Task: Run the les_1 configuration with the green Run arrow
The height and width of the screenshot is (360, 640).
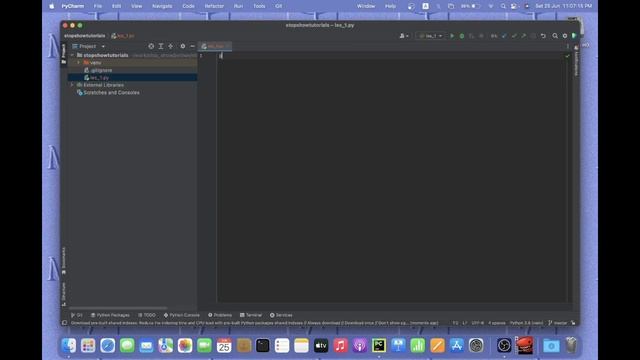Action: [x=452, y=36]
